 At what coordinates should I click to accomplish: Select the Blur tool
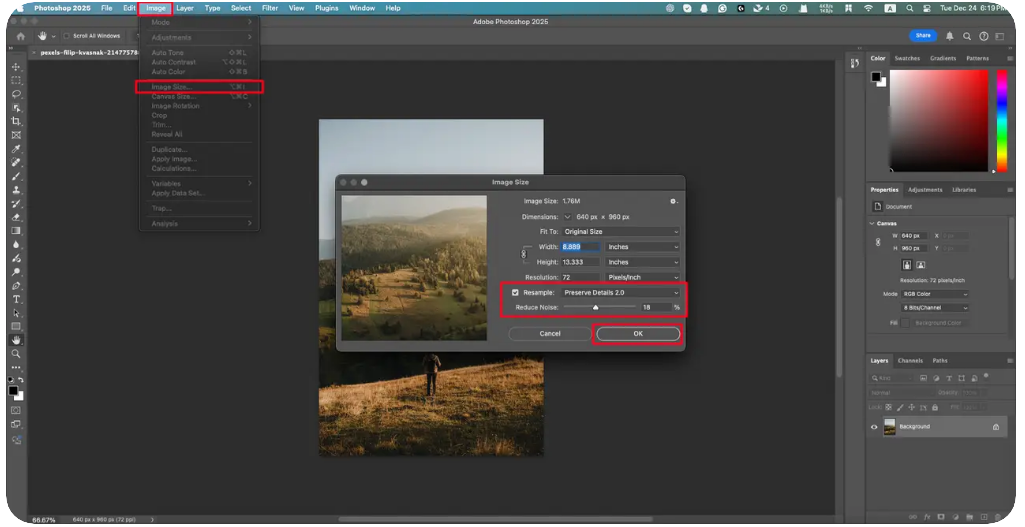tap(16, 245)
